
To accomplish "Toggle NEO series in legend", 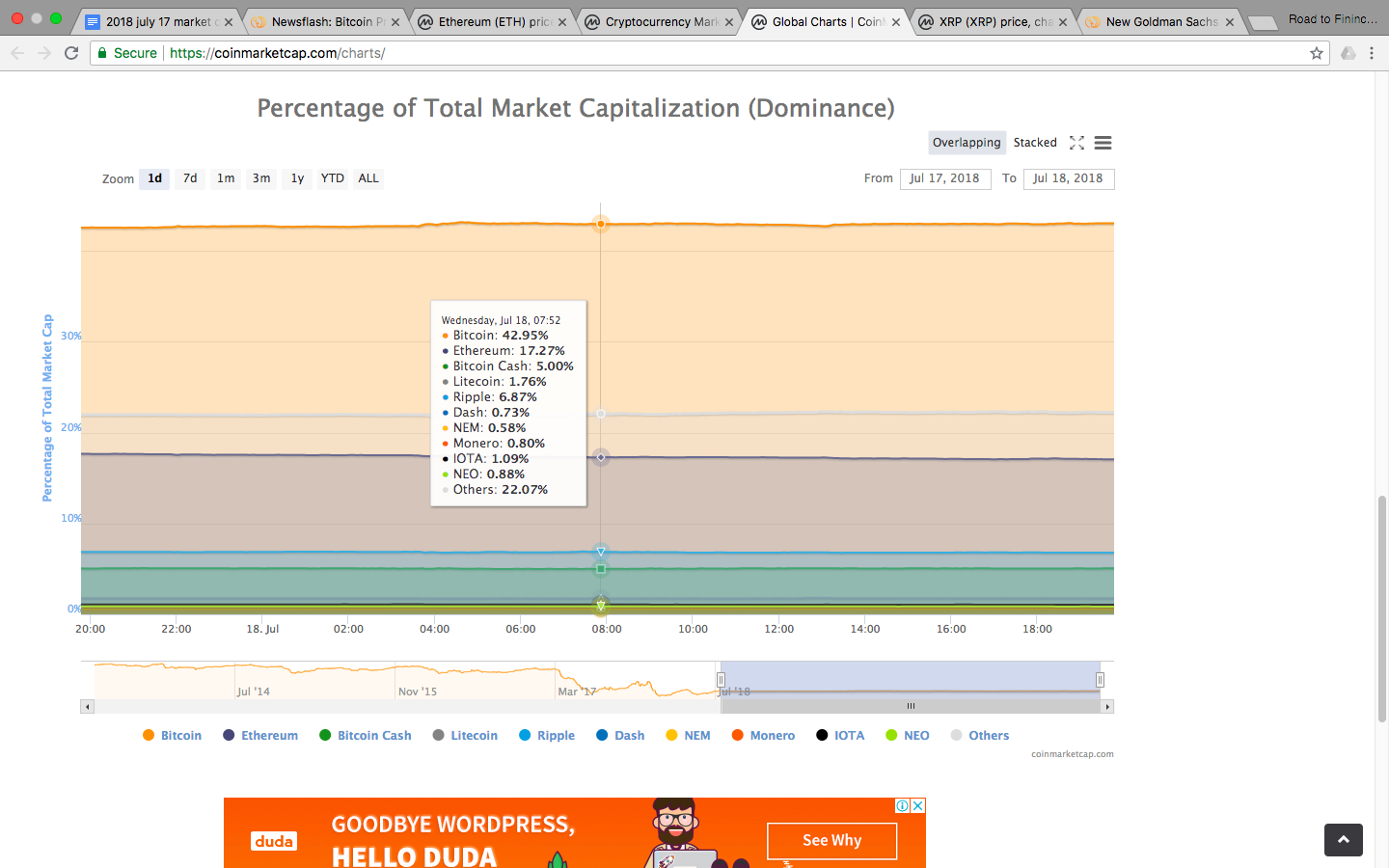I will (x=908, y=735).
